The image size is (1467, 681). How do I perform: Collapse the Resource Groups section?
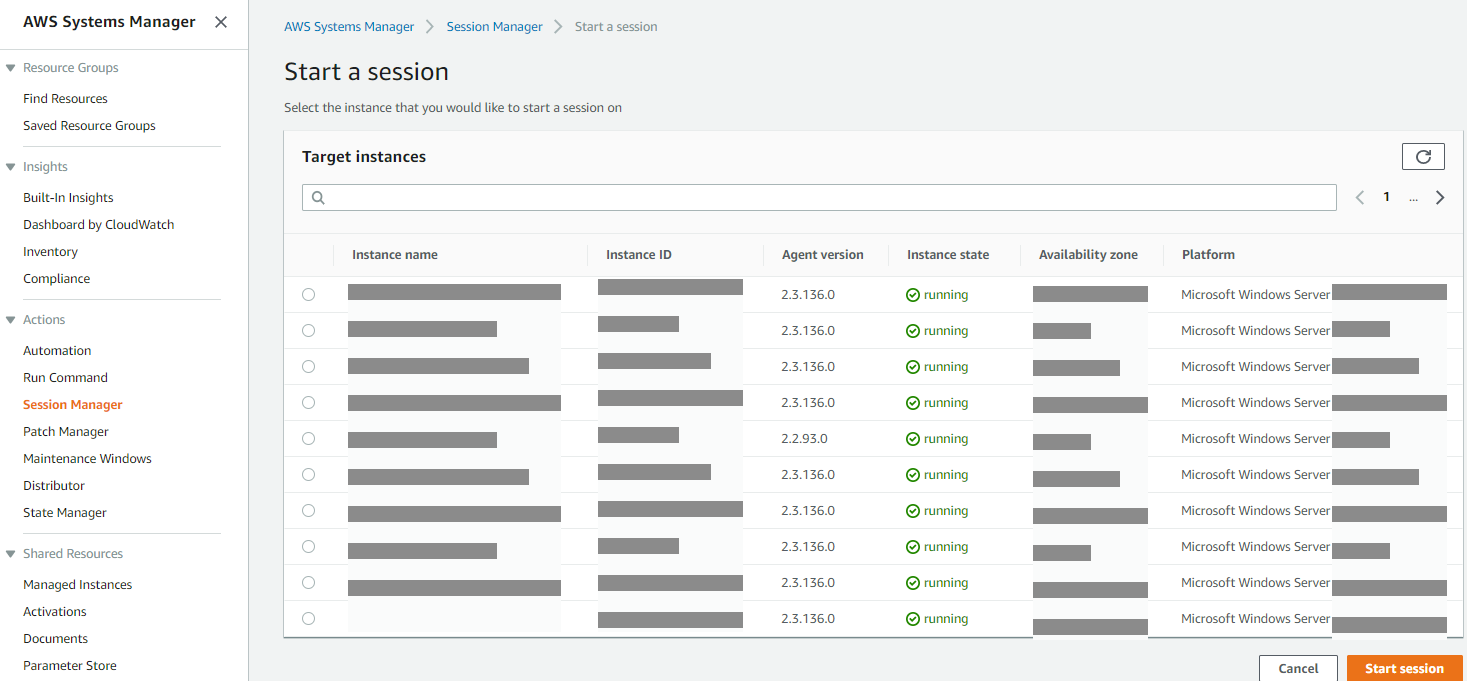(x=10, y=67)
